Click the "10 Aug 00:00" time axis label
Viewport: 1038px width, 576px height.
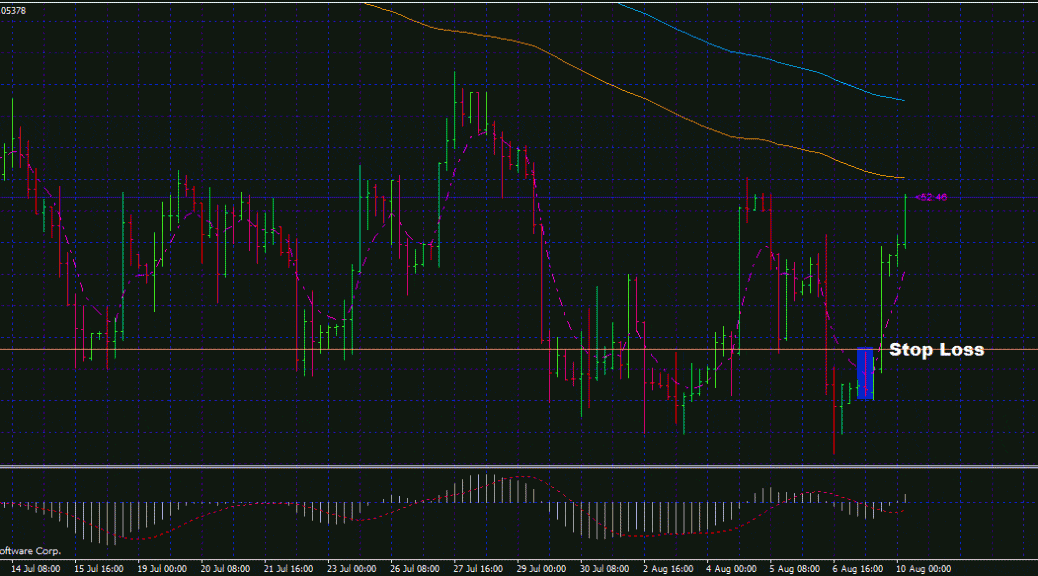[923, 569]
